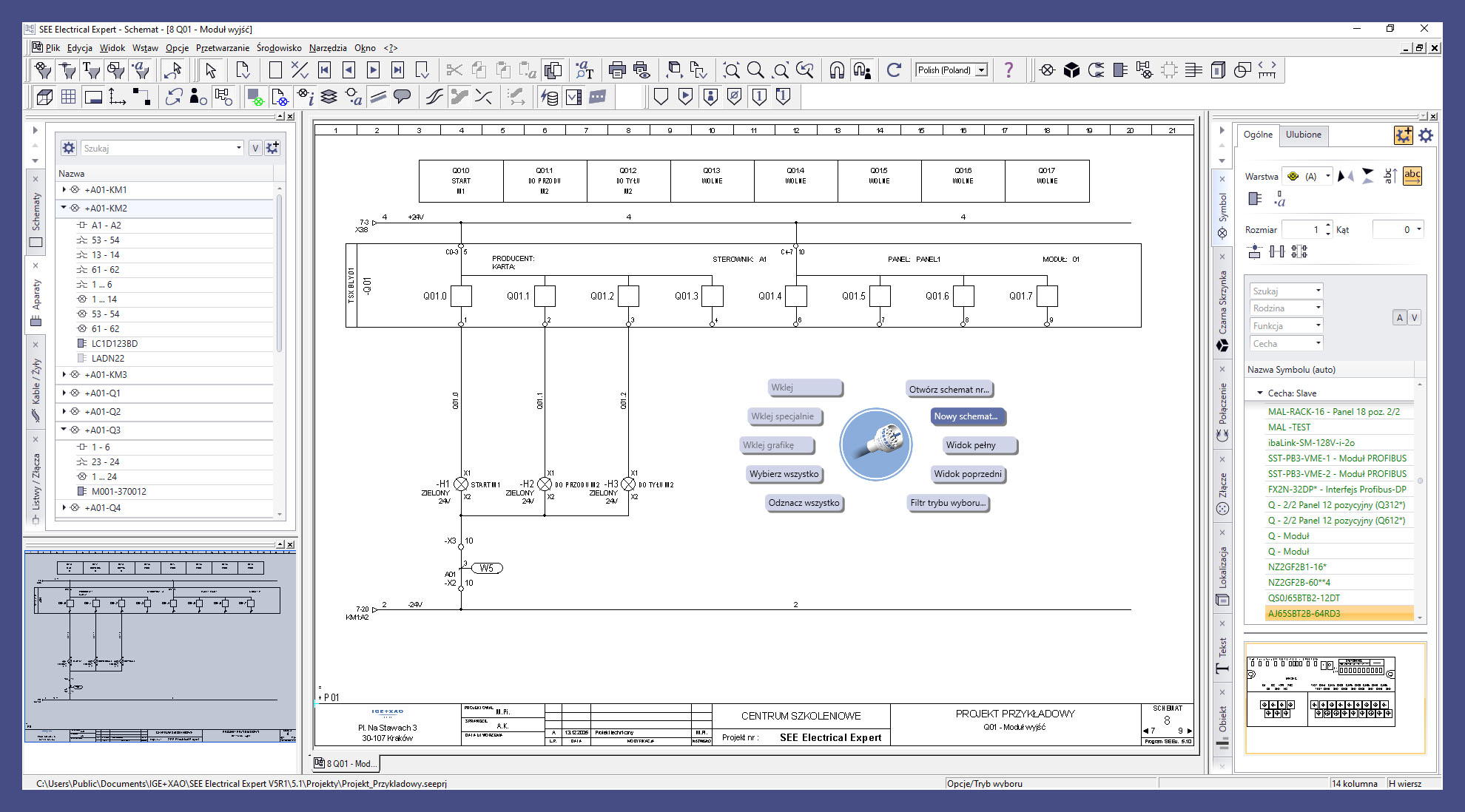The image size is (1465, 812).
Task: Select the 8 Q01 - Mod... document tab
Action: pyautogui.click(x=345, y=764)
